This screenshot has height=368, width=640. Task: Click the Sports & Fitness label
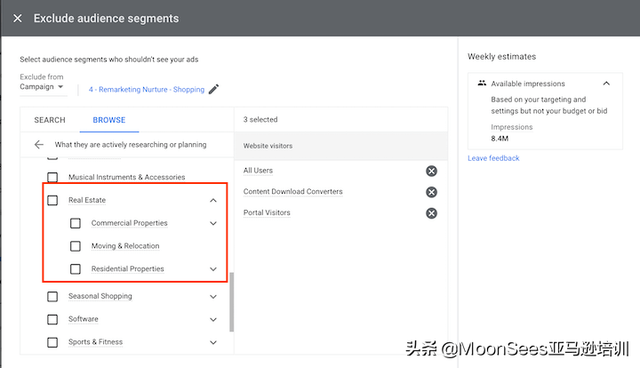[96, 342]
